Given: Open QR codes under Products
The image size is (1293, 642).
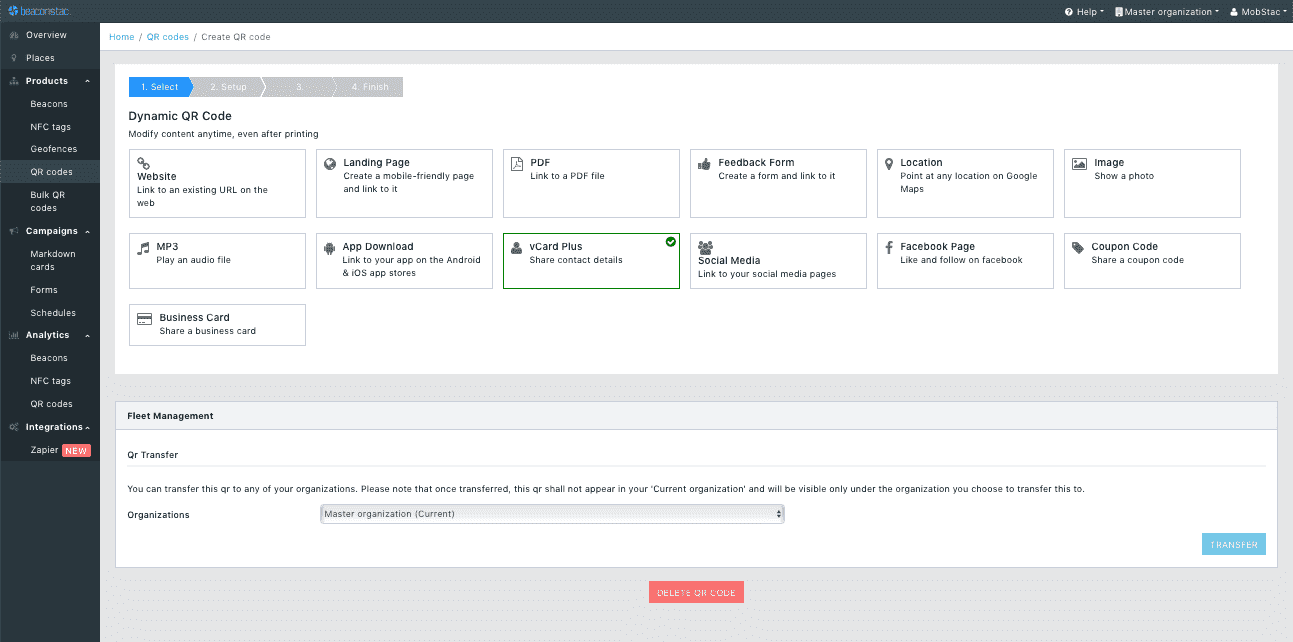Looking at the screenshot, I should pos(51,172).
